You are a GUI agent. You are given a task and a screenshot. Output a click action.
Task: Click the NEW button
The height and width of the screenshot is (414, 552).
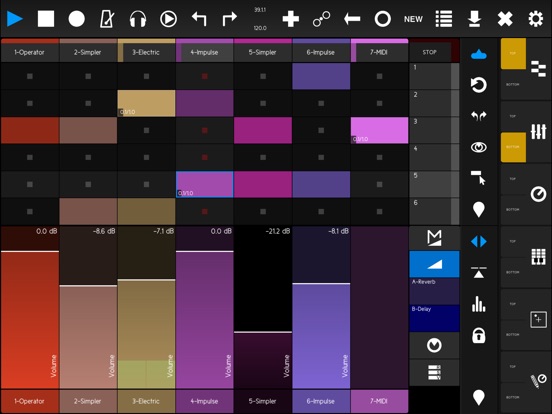[413, 19]
